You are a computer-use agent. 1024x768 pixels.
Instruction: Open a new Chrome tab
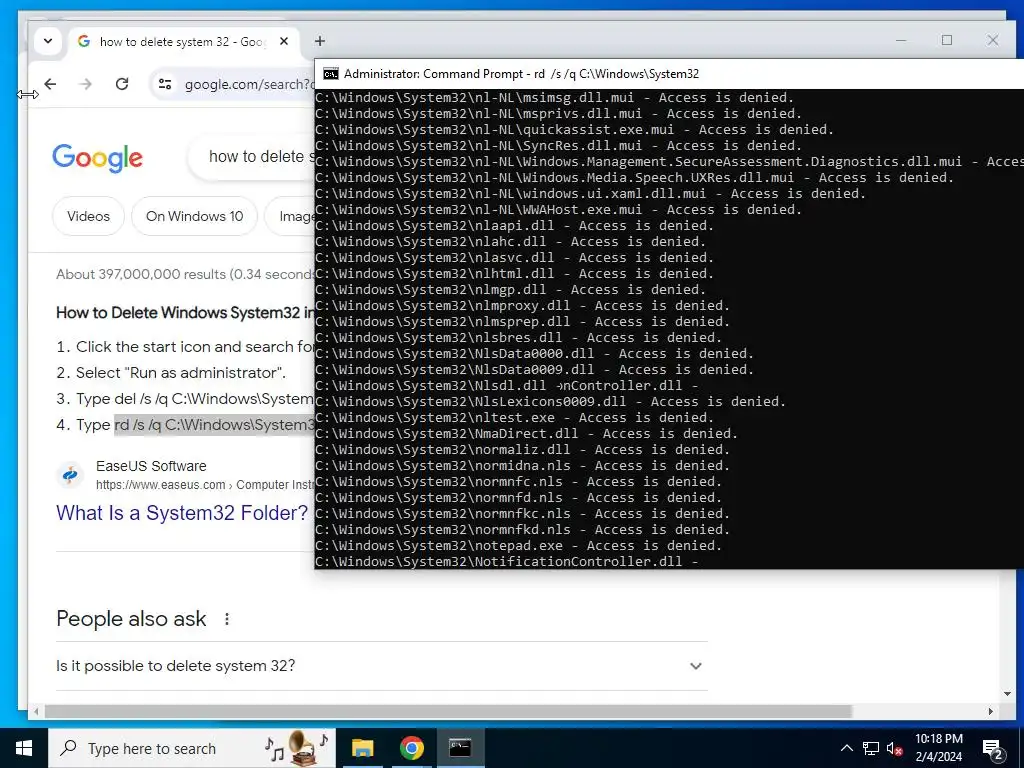tap(319, 41)
